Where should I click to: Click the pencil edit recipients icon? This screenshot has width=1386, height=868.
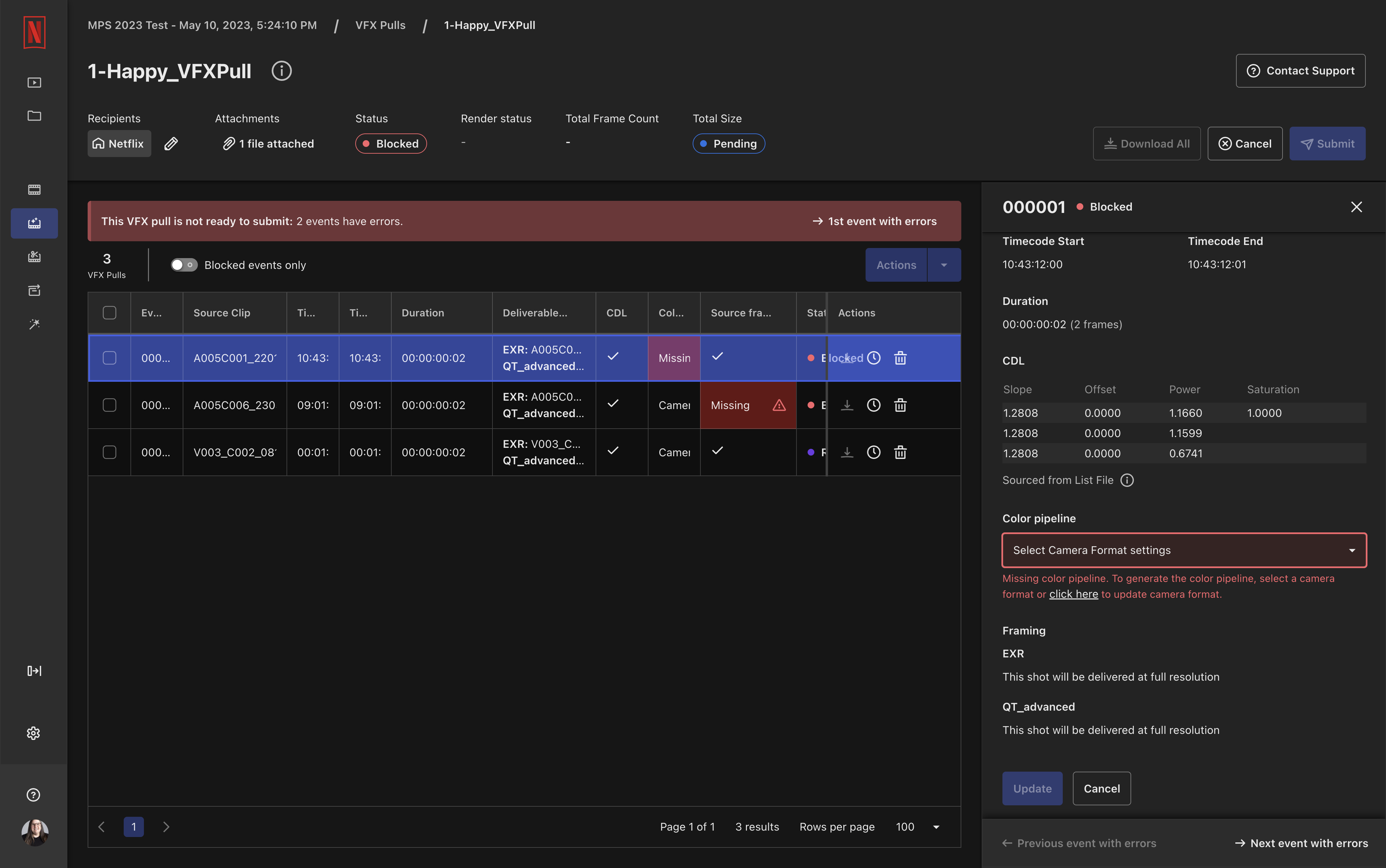click(x=171, y=144)
